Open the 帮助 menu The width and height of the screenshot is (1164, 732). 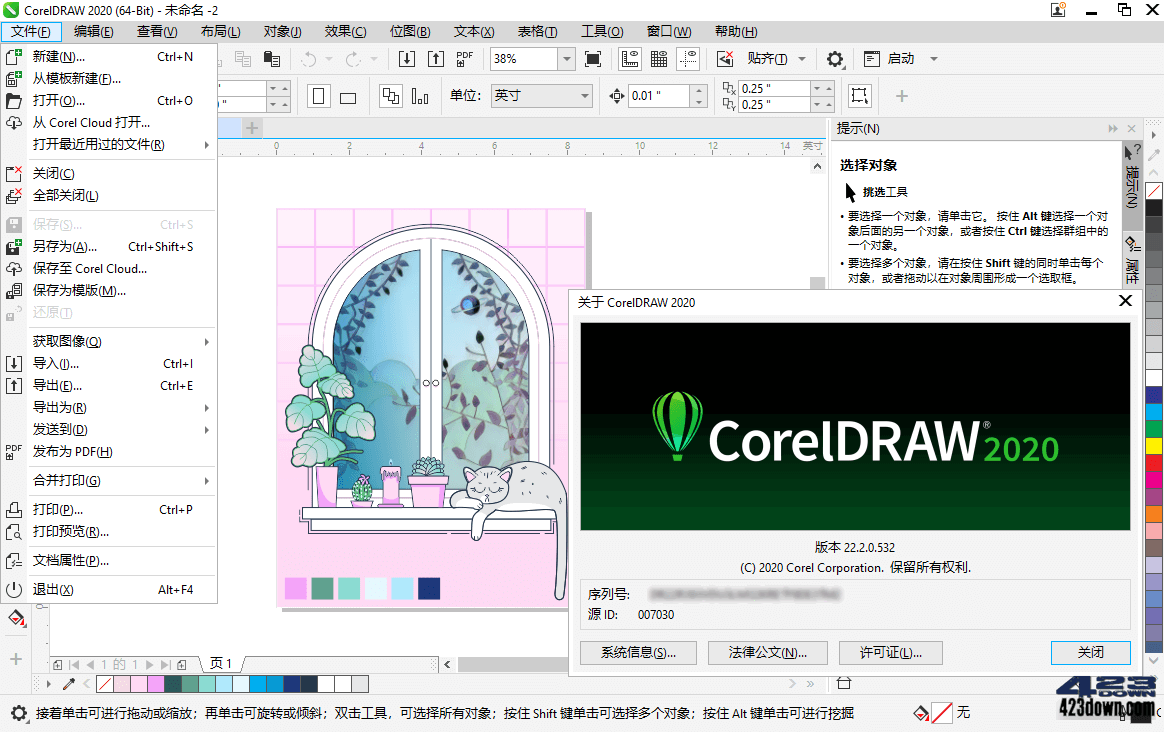pos(736,31)
